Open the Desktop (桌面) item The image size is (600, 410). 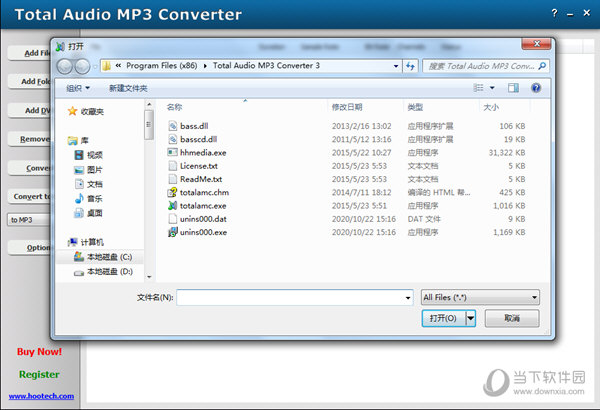88,213
